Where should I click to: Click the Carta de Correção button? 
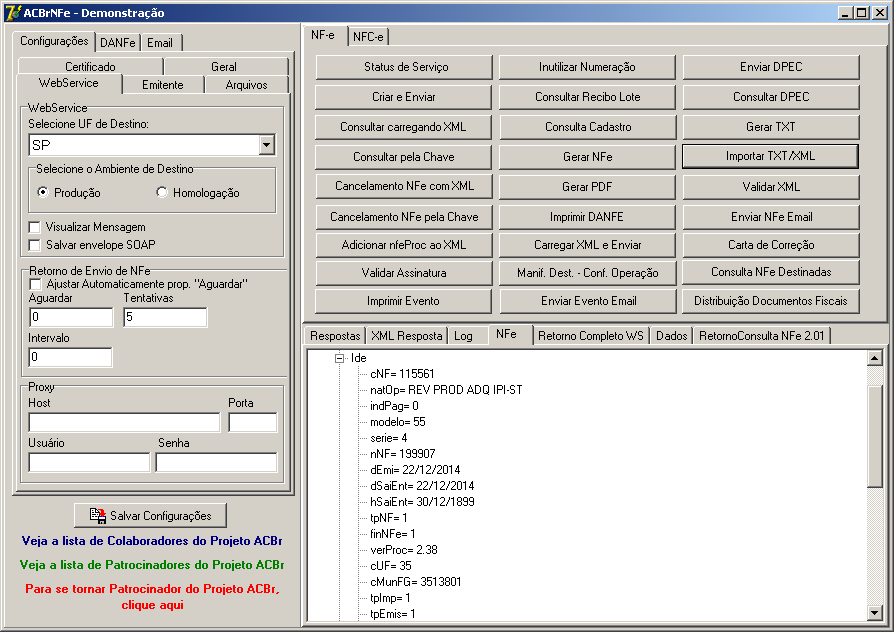[x=771, y=245]
